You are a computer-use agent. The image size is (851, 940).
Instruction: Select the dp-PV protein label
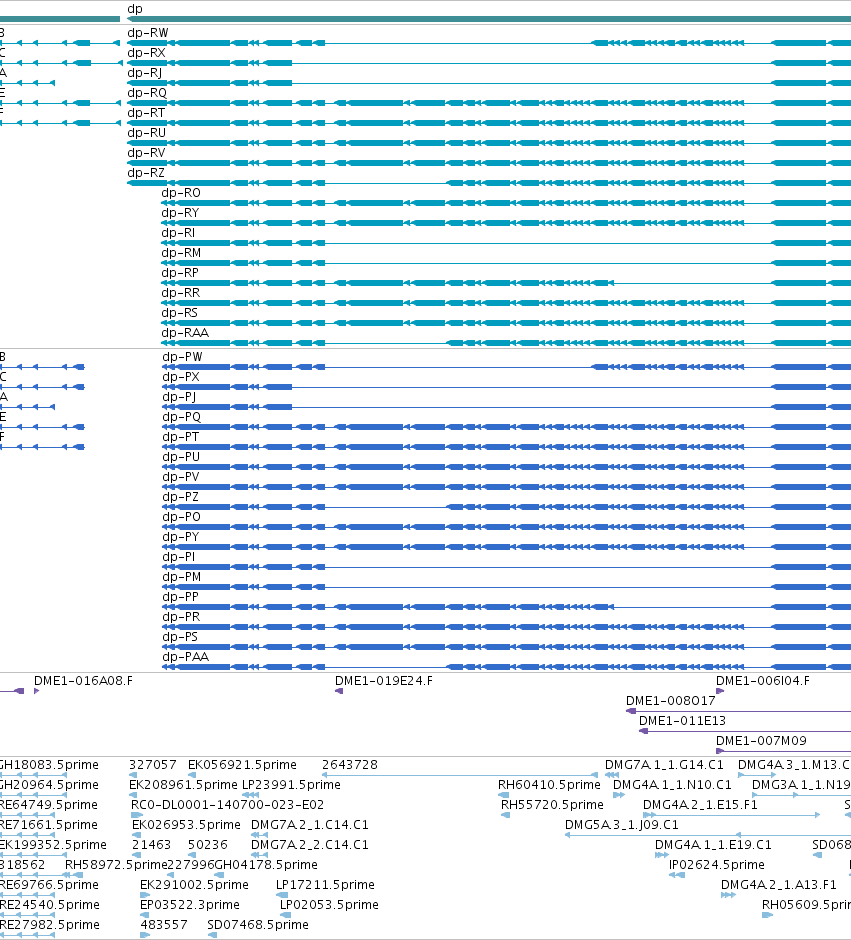[181, 477]
